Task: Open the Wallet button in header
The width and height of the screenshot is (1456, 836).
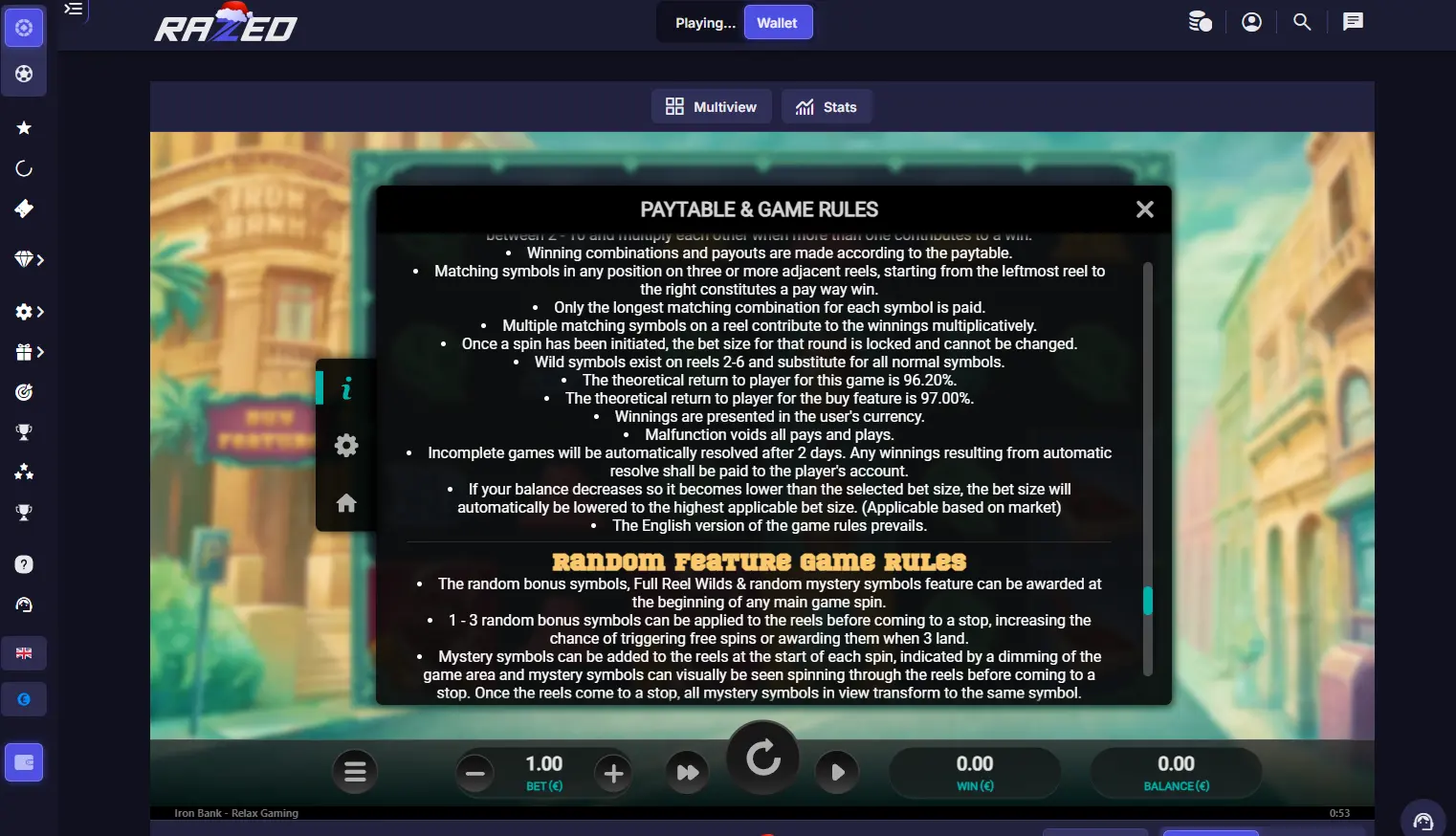Action: [x=778, y=23]
